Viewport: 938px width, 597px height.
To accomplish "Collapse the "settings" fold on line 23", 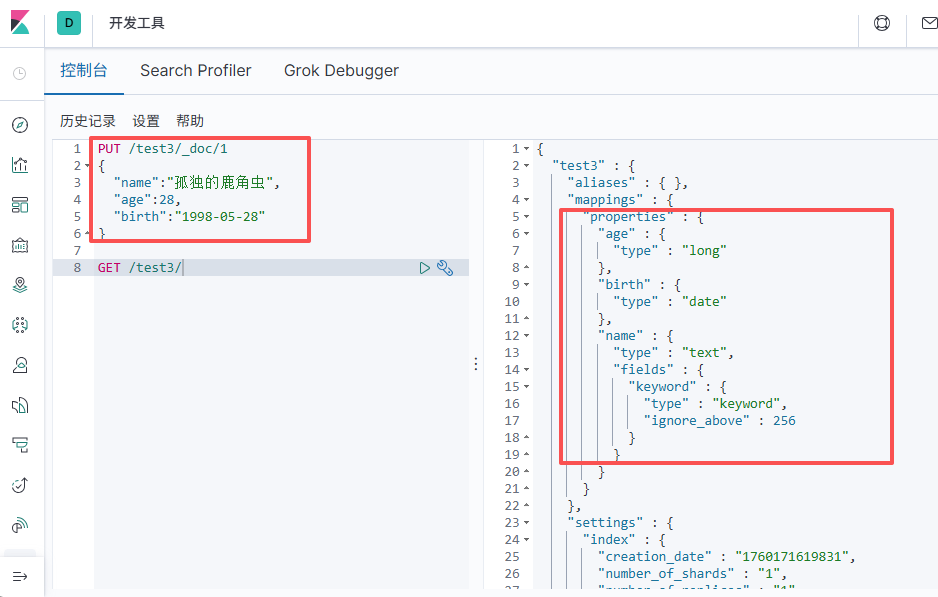I will [x=527, y=523].
